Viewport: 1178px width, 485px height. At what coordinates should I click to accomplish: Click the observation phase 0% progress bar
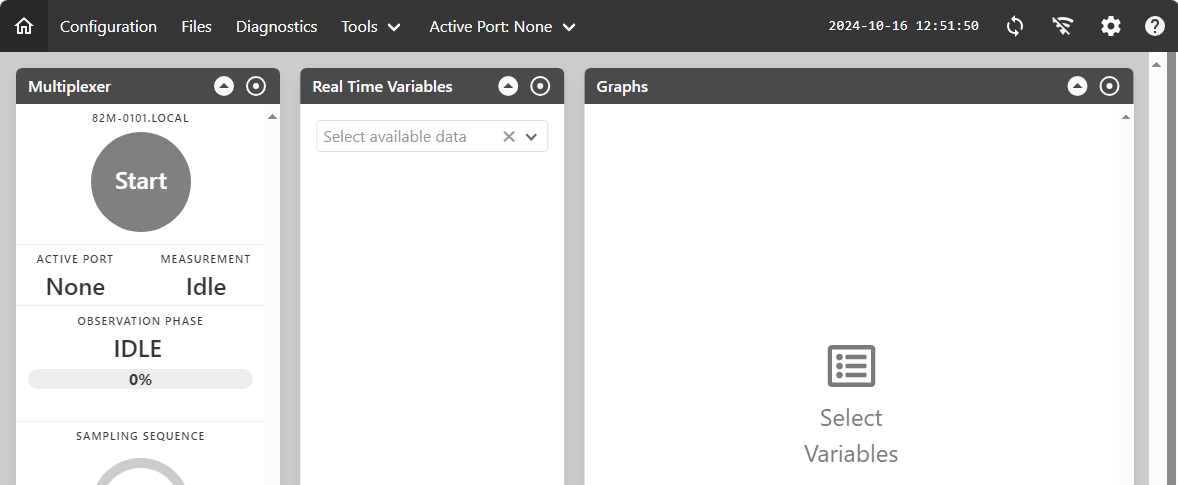(x=140, y=379)
